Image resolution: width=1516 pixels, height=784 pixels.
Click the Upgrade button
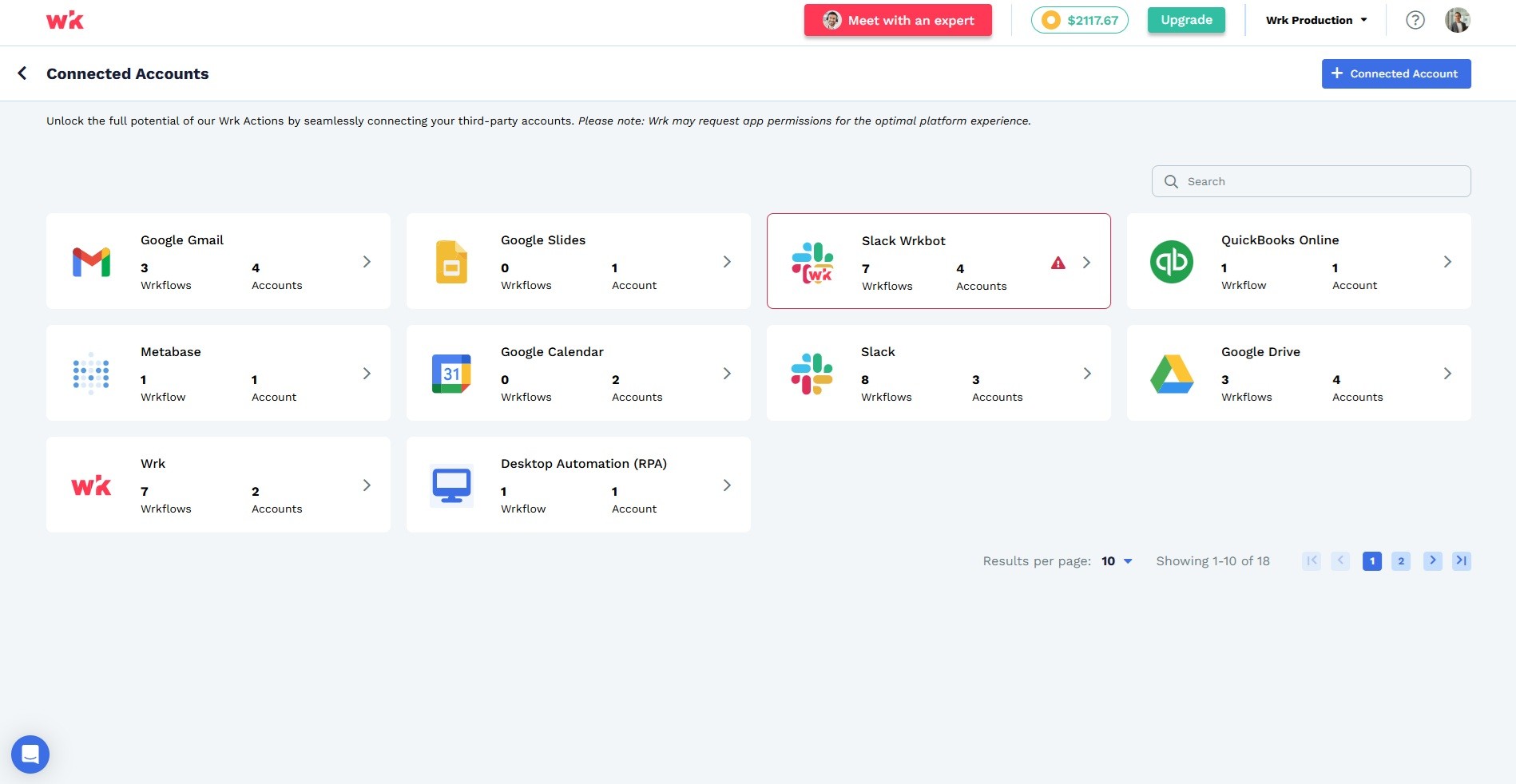(x=1186, y=20)
